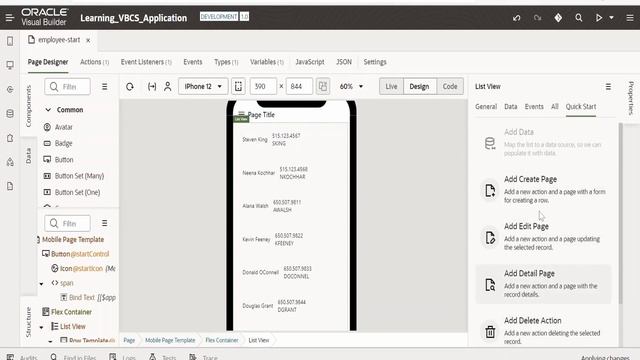The width and height of the screenshot is (640, 360).
Task: Open the Data vertical side tab
Action: (28, 156)
